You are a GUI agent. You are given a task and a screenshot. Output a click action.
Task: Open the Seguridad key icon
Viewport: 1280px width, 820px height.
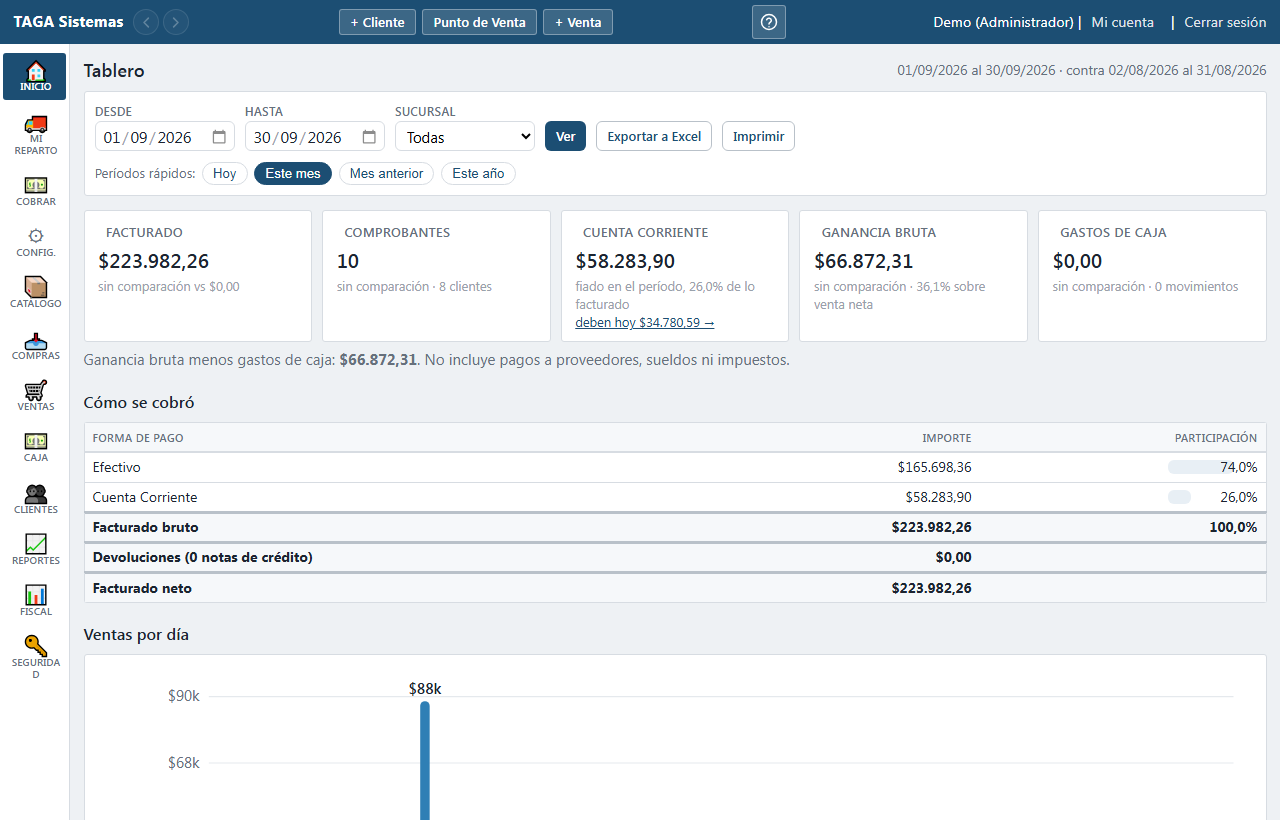click(x=36, y=646)
